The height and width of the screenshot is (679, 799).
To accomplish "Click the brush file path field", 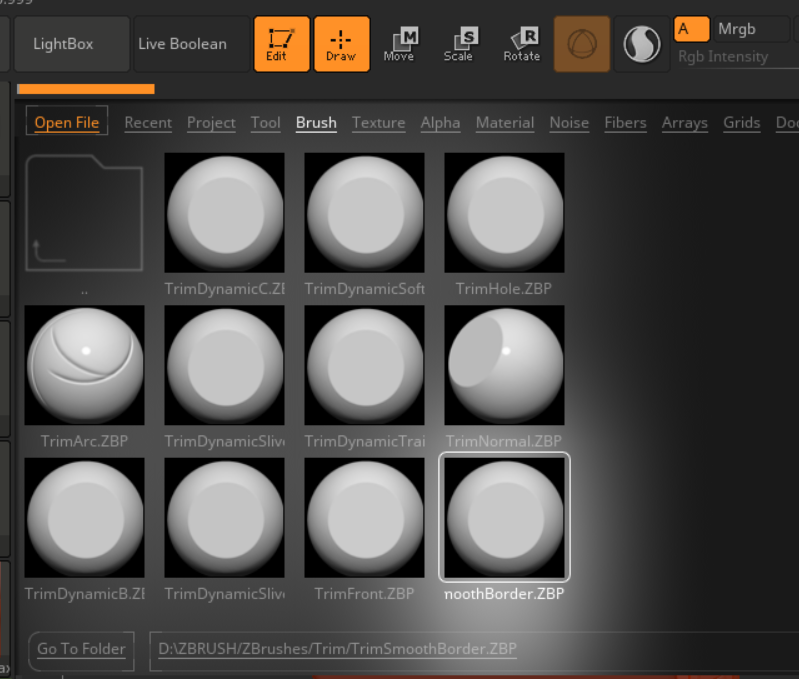I will pyautogui.click(x=474, y=649).
